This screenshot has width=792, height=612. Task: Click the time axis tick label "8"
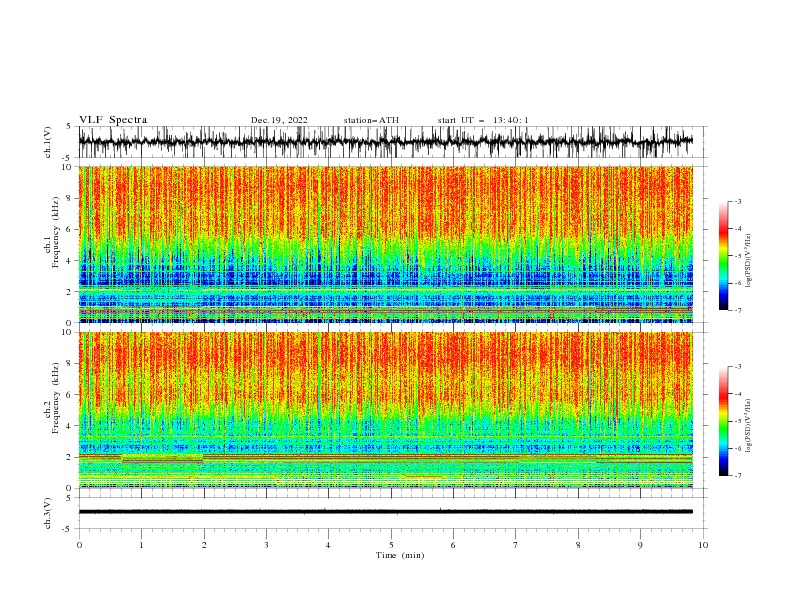point(578,545)
